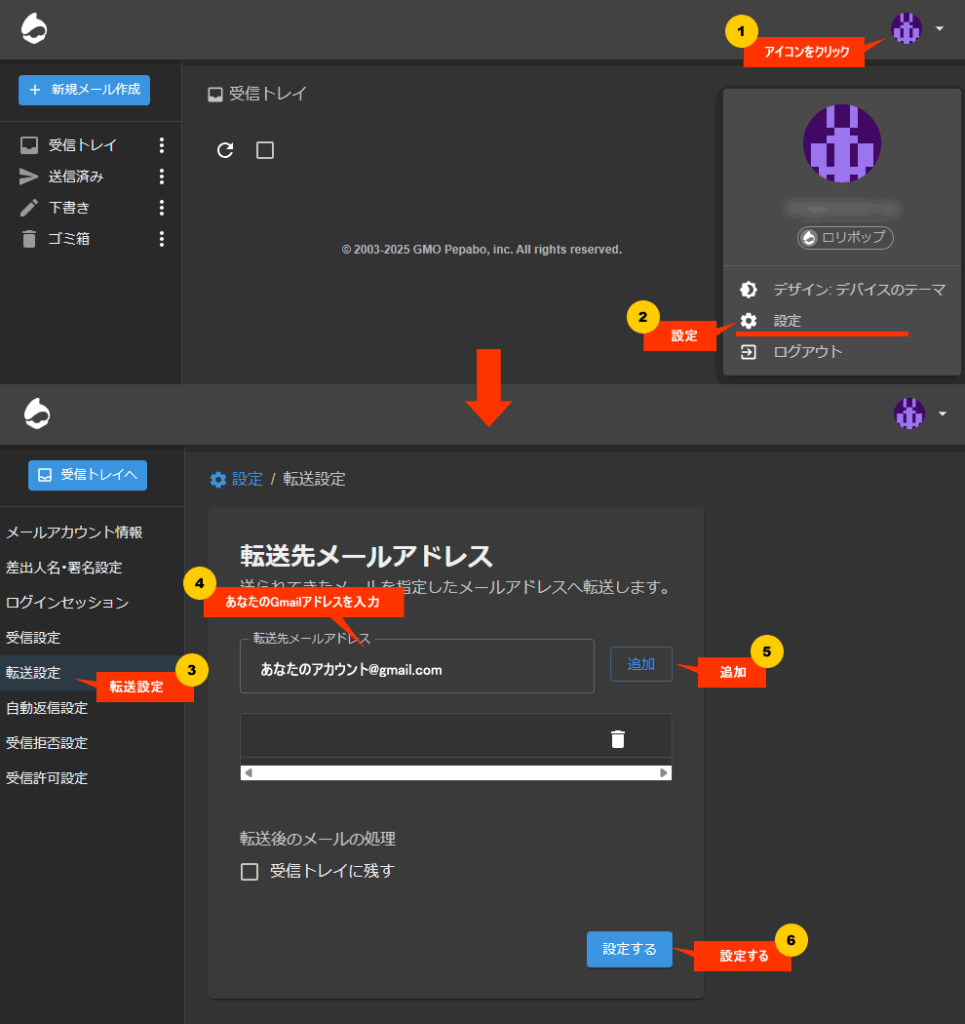The height and width of the screenshot is (1024, 965).
Task: Click the gear icon in the 設定 breadcrumb
Action: pos(218,479)
